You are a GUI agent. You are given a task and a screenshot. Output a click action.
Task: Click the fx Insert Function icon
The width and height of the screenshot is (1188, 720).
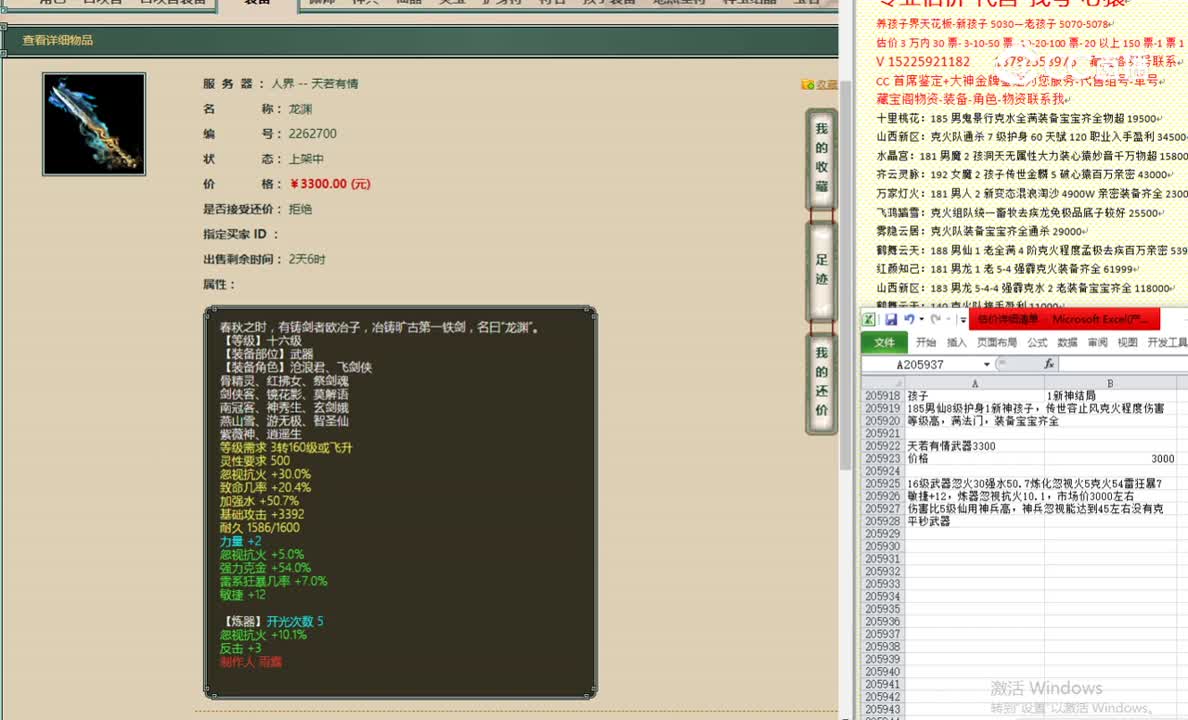1049,364
